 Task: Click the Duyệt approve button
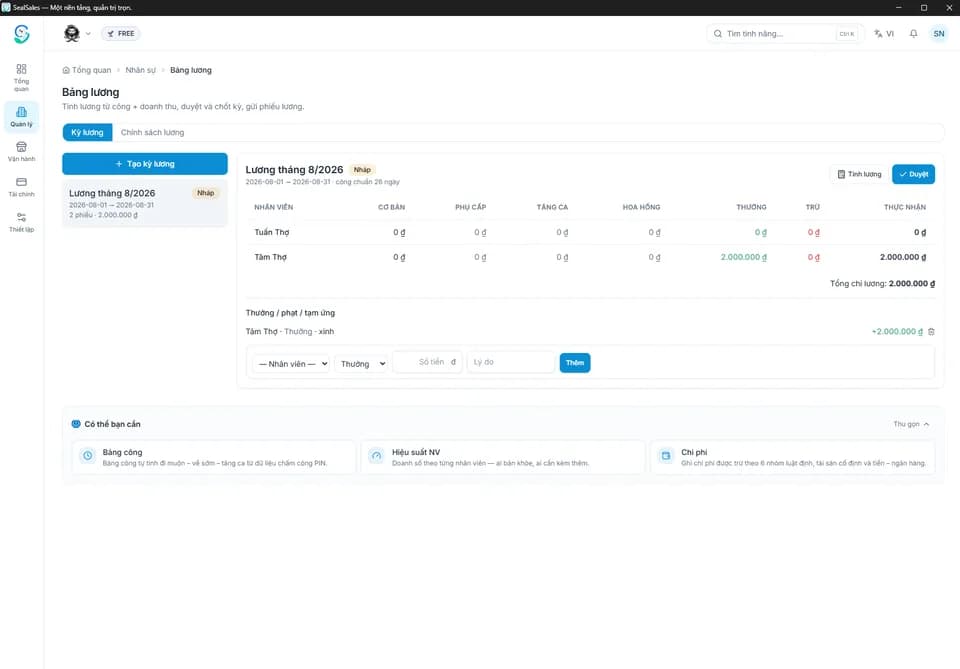913,174
